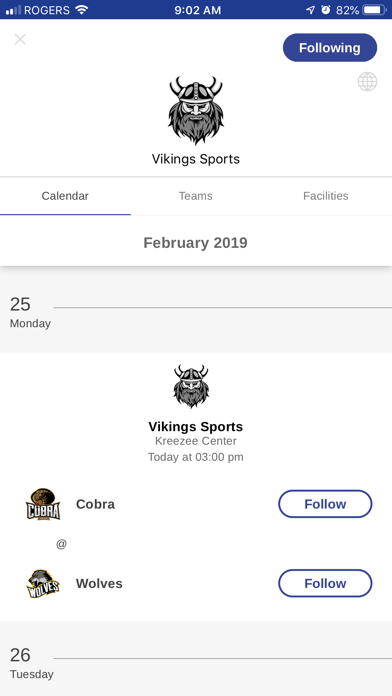The height and width of the screenshot is (696, 392).
Task: Tap the battery indicator icon
Action: tap(375, 10)
